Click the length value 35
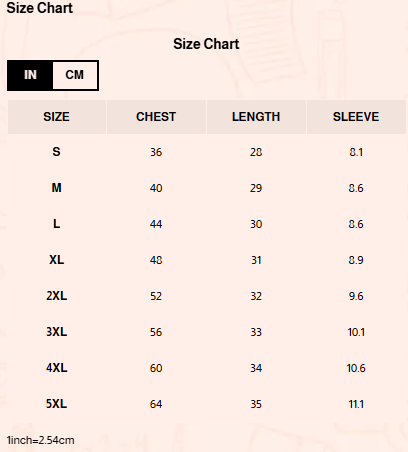Image resolution: width=408 pixels, height=452 pixels. (256, 404)
